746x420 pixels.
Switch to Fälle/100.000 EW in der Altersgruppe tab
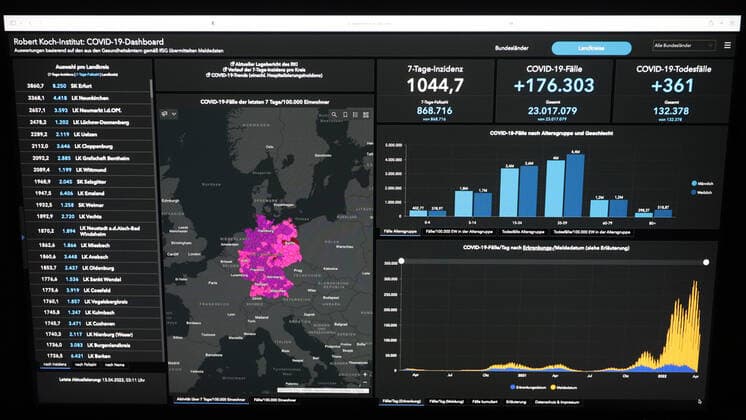tap(459, 232)
